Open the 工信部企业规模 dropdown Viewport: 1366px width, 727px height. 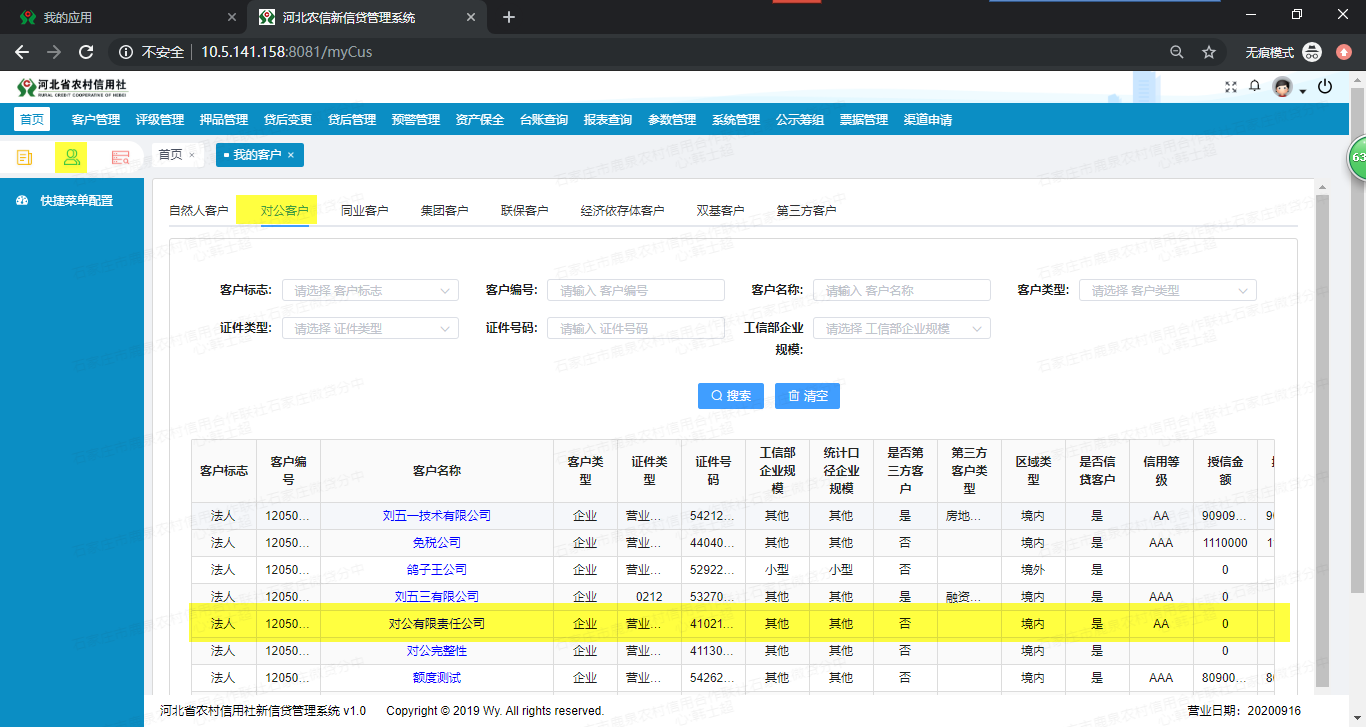901,327
